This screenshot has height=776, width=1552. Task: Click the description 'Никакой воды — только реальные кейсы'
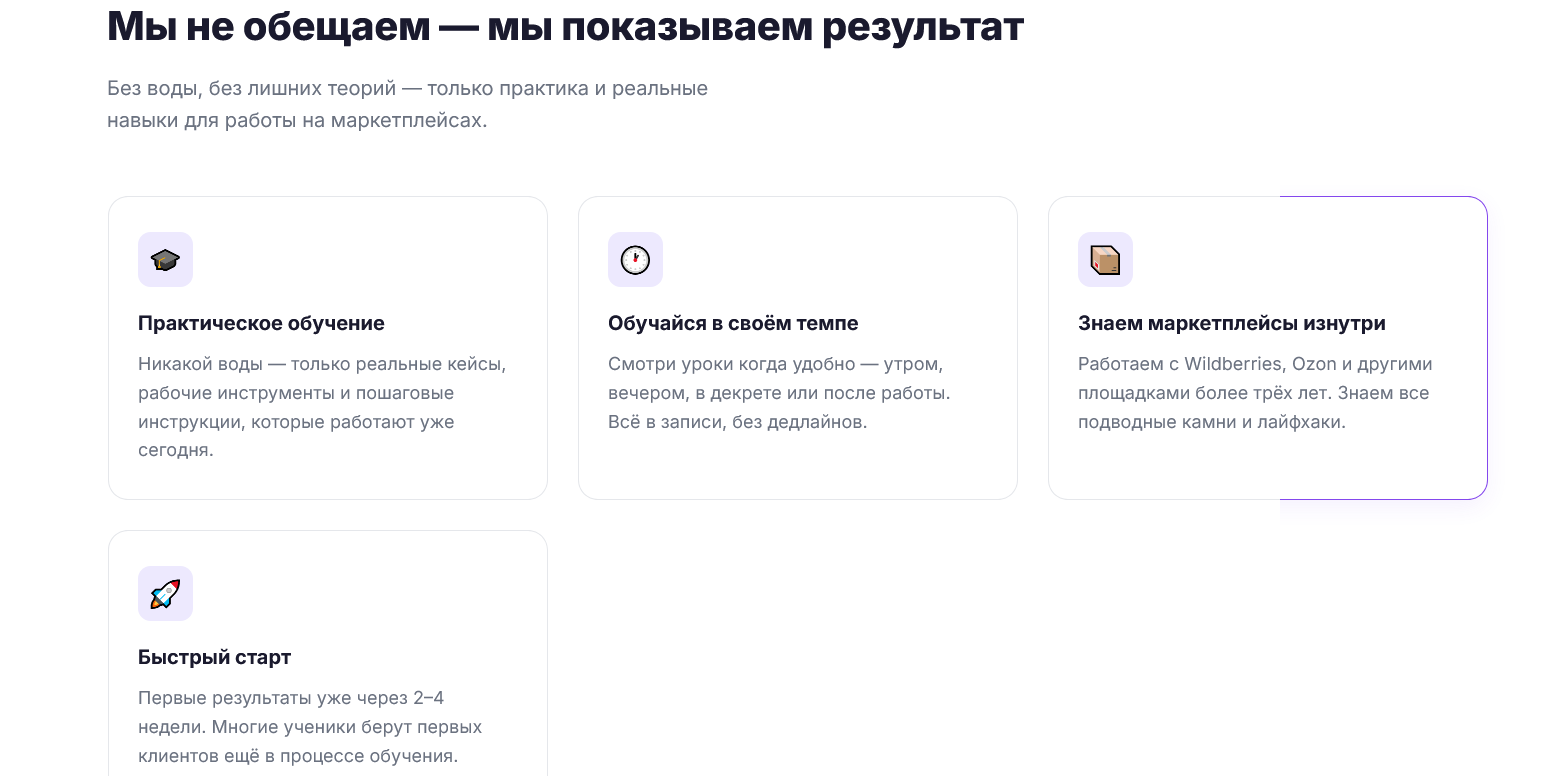[x=322, y=407]
